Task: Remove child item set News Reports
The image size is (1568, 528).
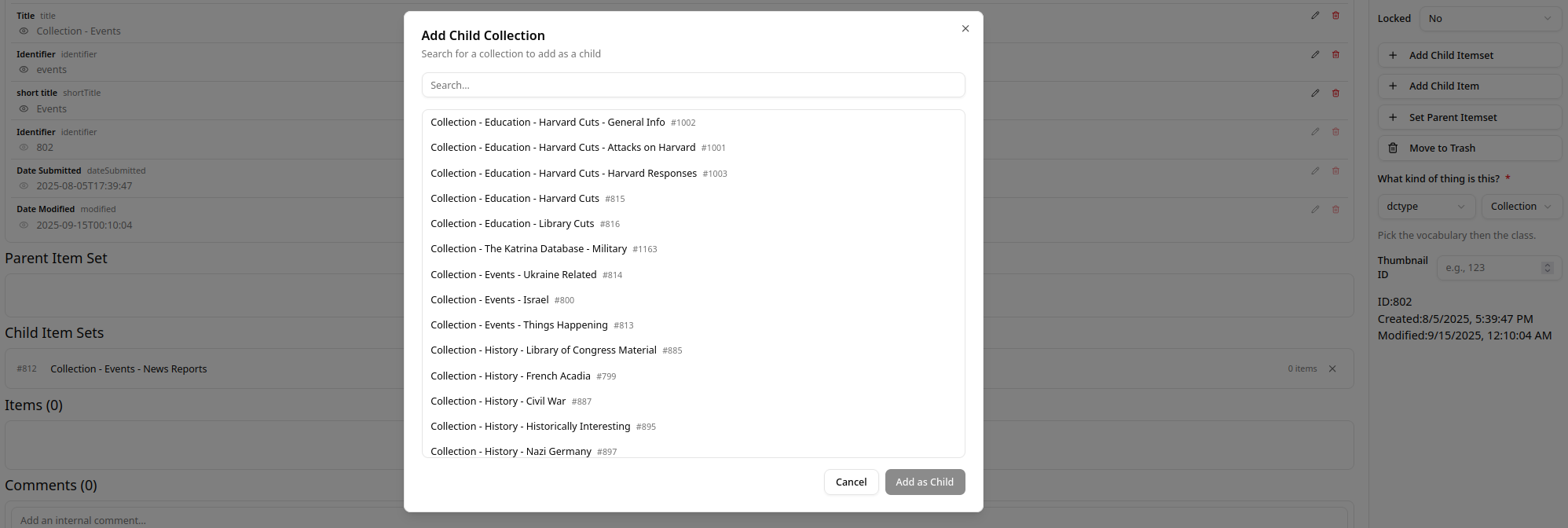Action: coord(1332,369)
